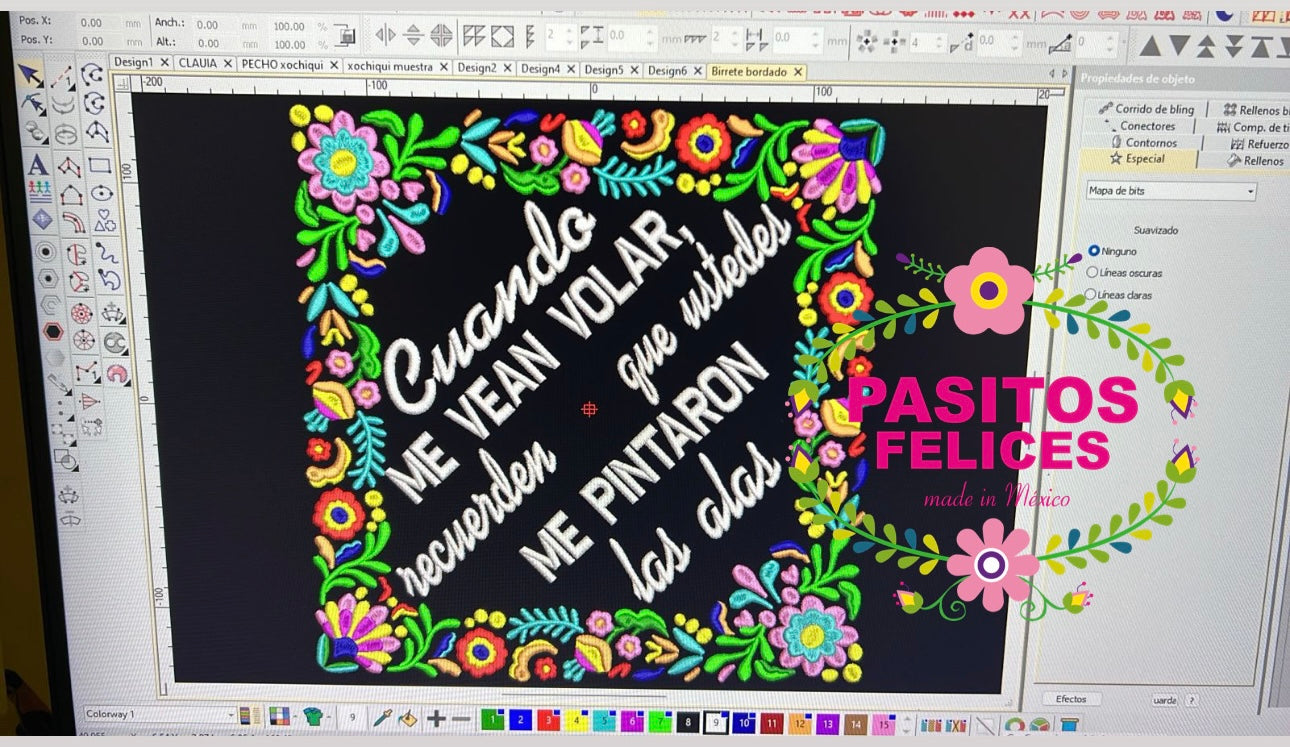
Task: Select red color swatch number 3
Action: [548, 720]
